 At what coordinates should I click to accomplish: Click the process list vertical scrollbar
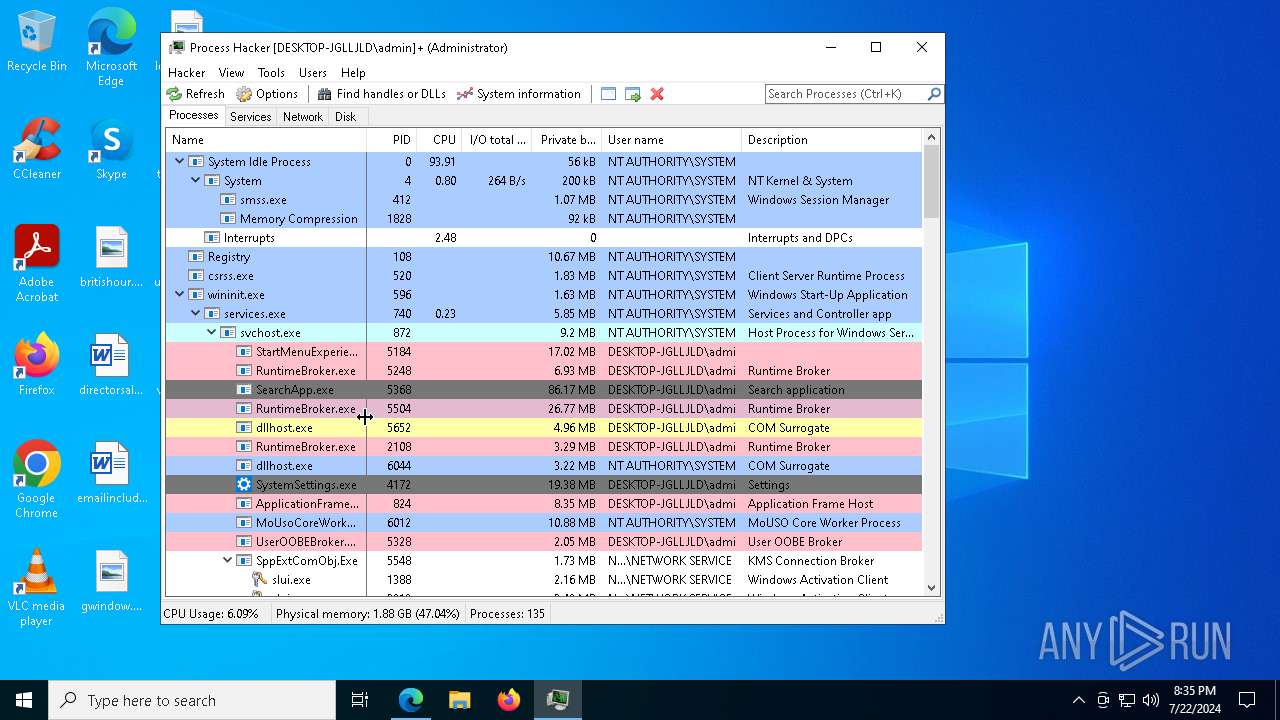point(931,181)
